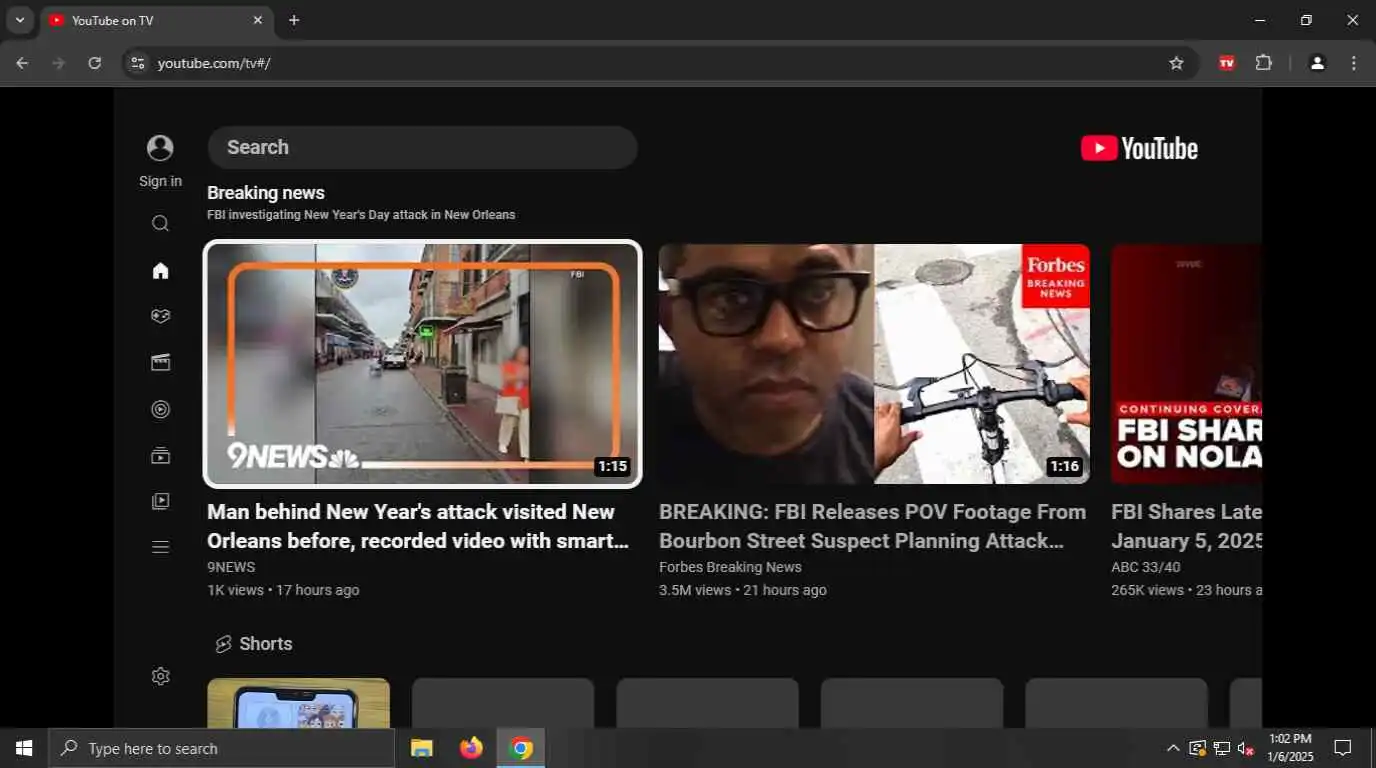This screenshot has width=1376, height=768.
Task: Click "3.5M views • 21 hours ago" text
Action: pyautogui.click(x=743, y=590)
